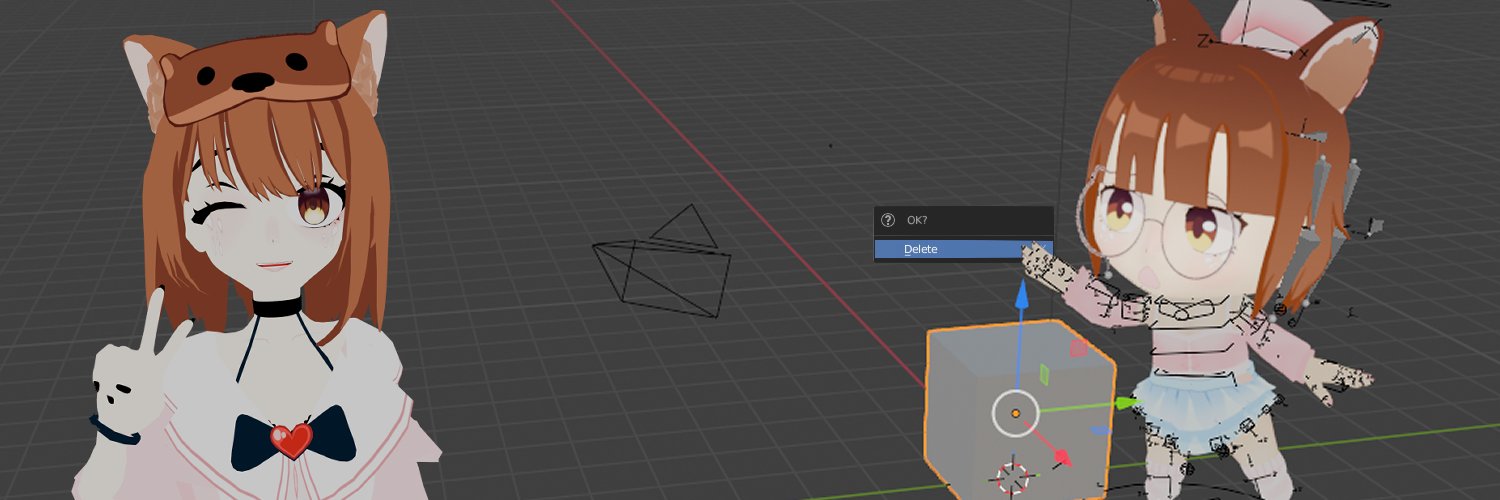
Task: Click the "OK?" popup title text
Action: (917, 220)
